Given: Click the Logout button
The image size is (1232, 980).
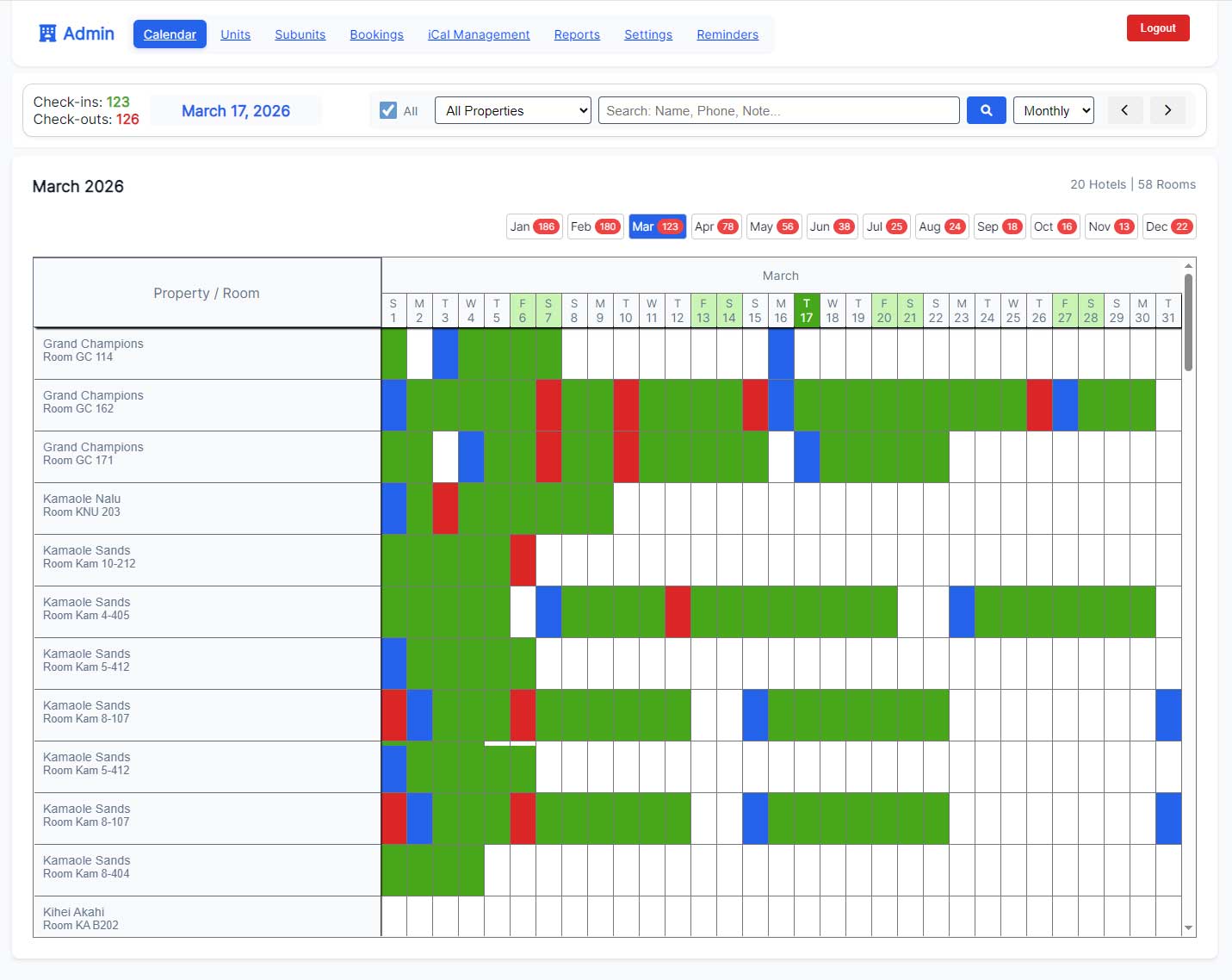Looking at the screenshot, I should [1157, 28].
